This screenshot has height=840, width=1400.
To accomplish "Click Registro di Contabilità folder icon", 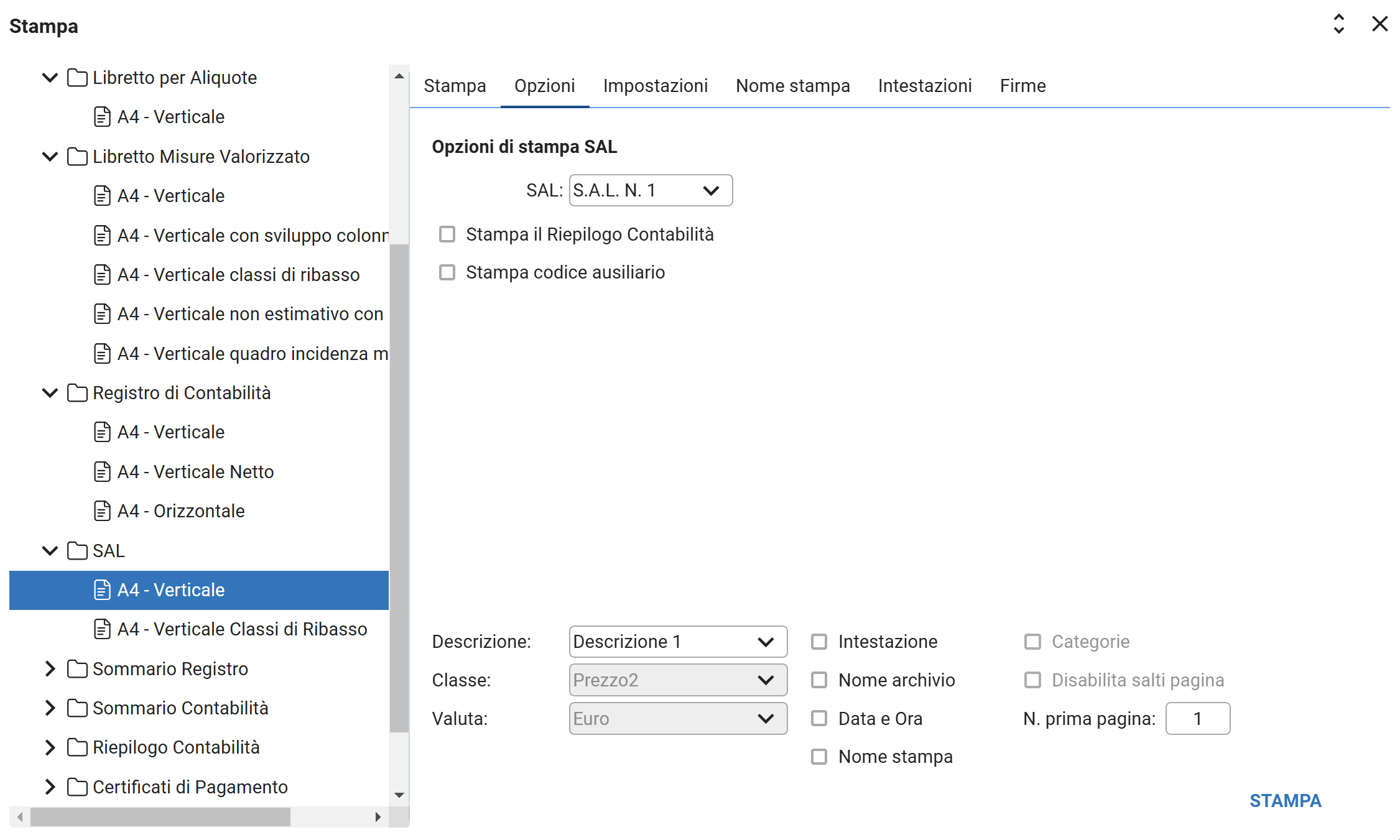I will pyautogui.click(x=77, y=393).
